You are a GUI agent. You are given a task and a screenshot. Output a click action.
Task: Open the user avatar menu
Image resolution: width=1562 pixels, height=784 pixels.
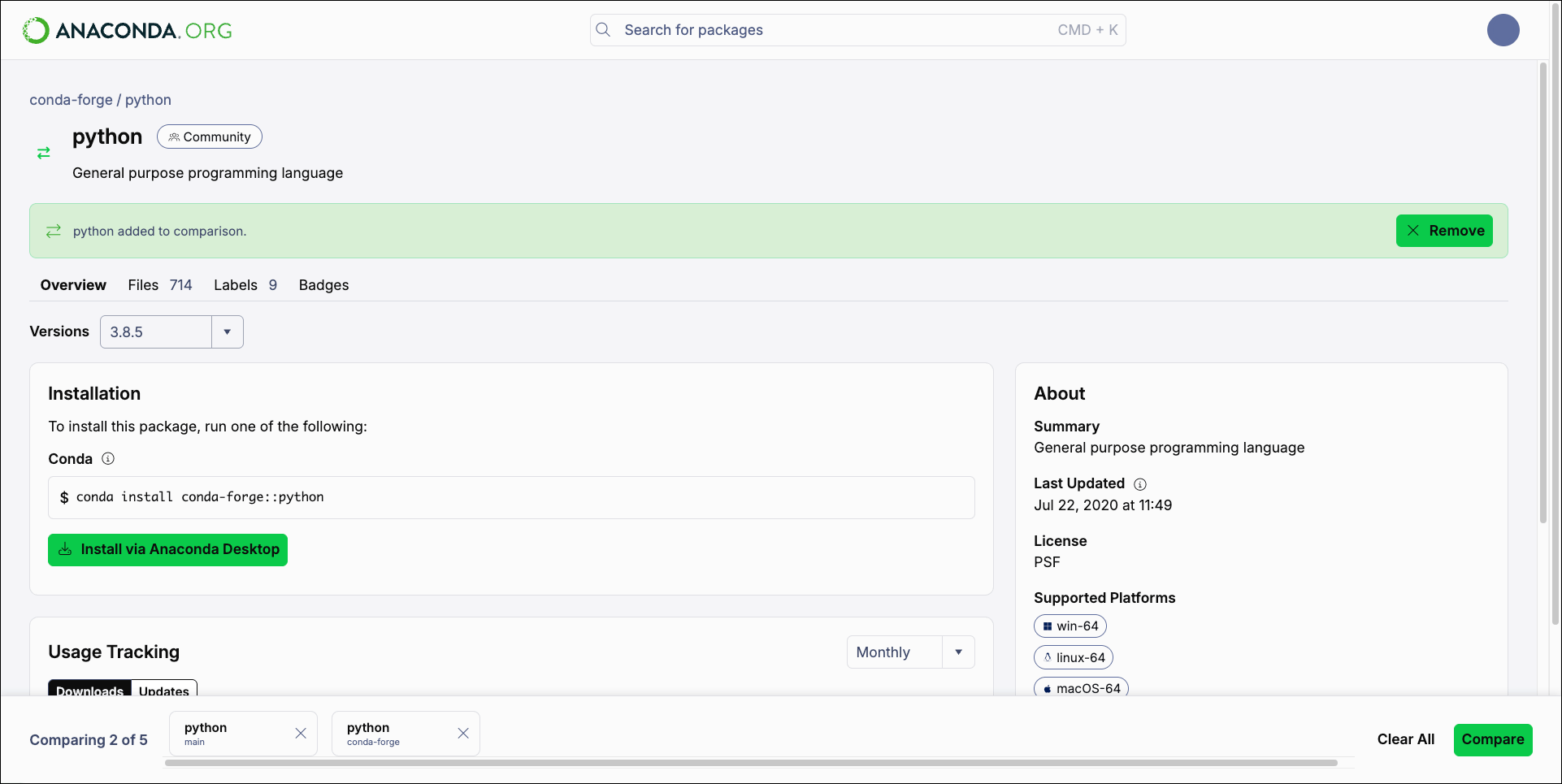pos(1503,30)
